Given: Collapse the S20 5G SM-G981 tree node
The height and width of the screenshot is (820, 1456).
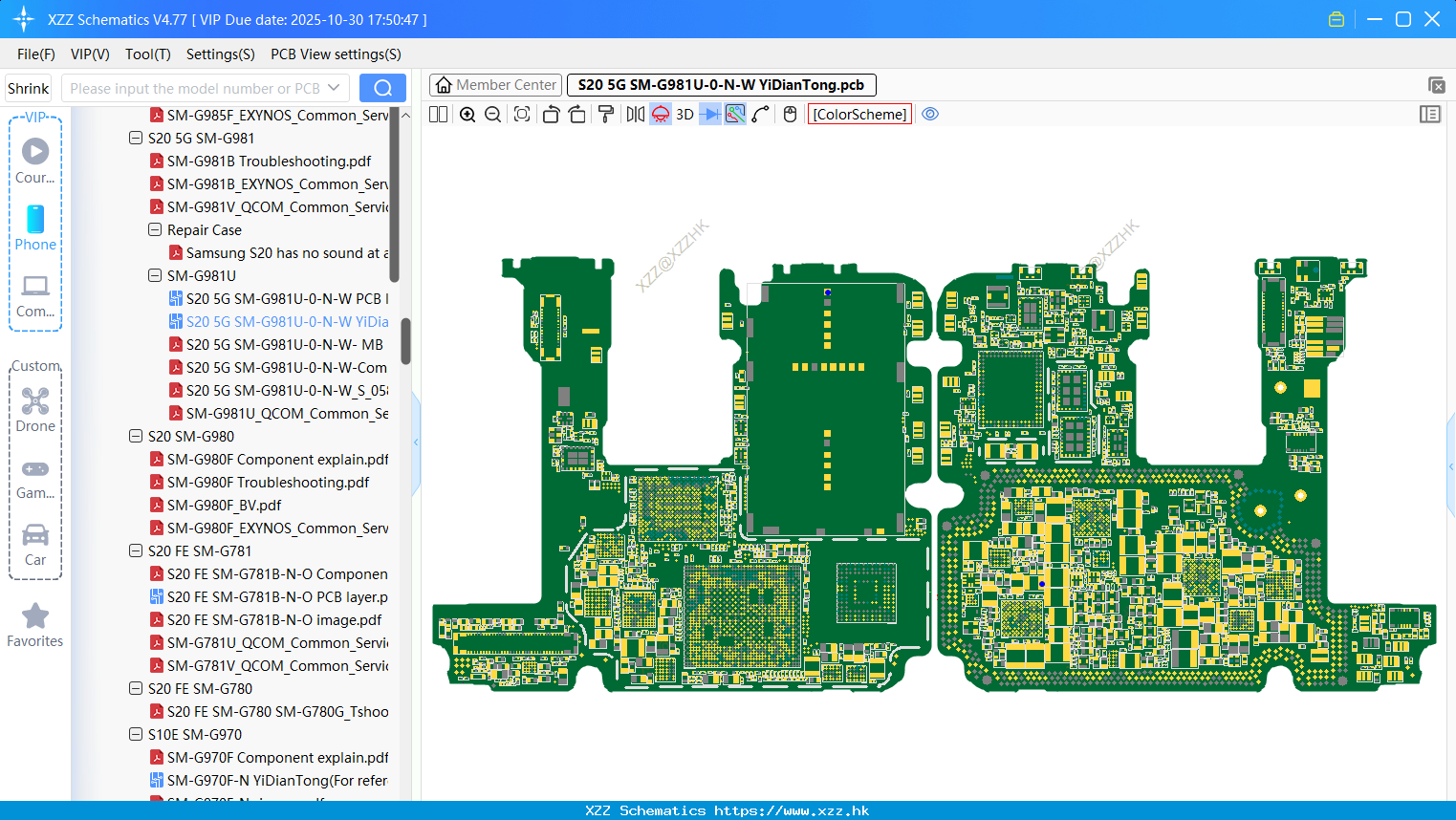Looking at the screenshot, I should [136, 138].
